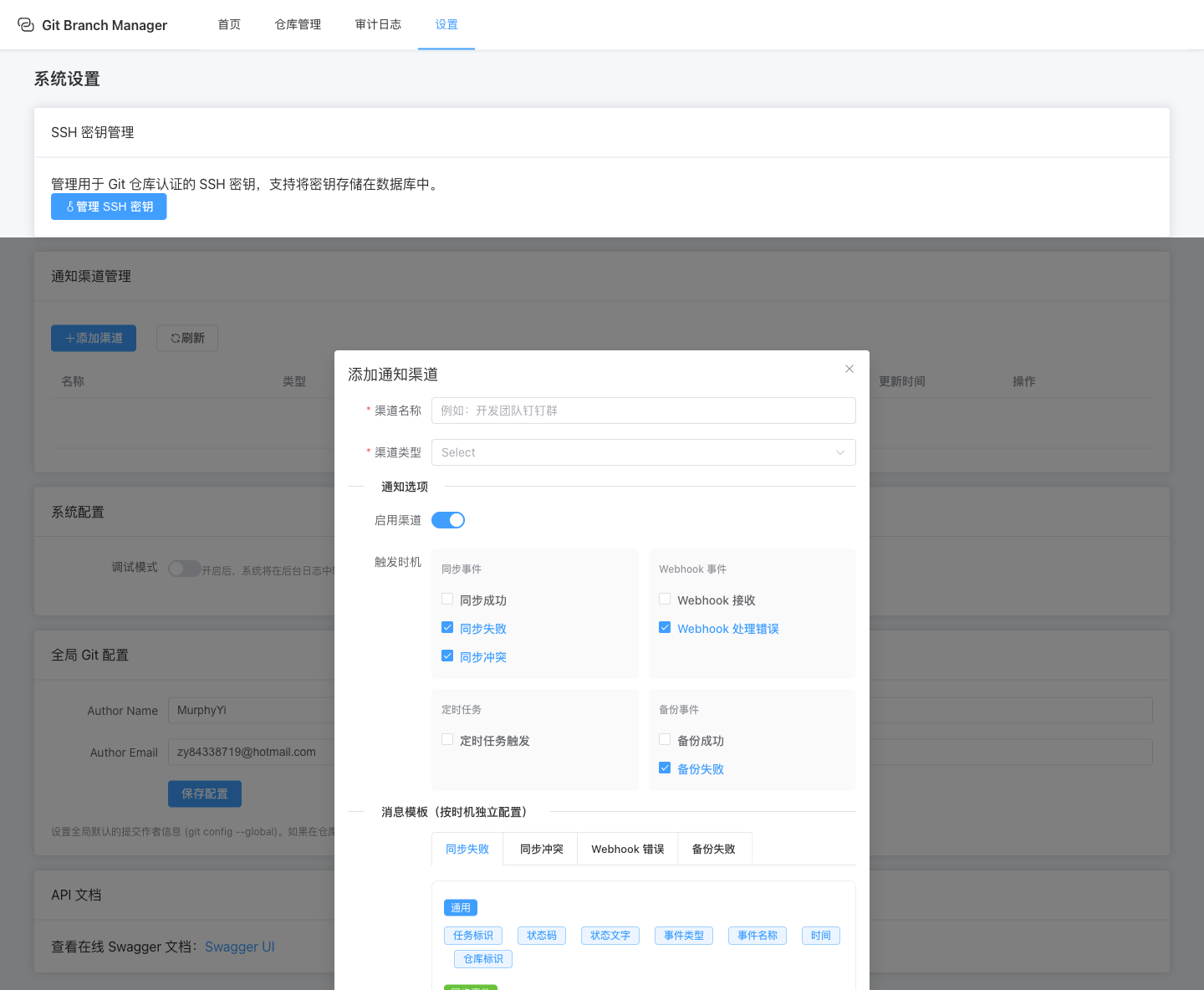Uncheck the 备份失败 checkbox
The image size is (1204, 990).
[665, 768]
